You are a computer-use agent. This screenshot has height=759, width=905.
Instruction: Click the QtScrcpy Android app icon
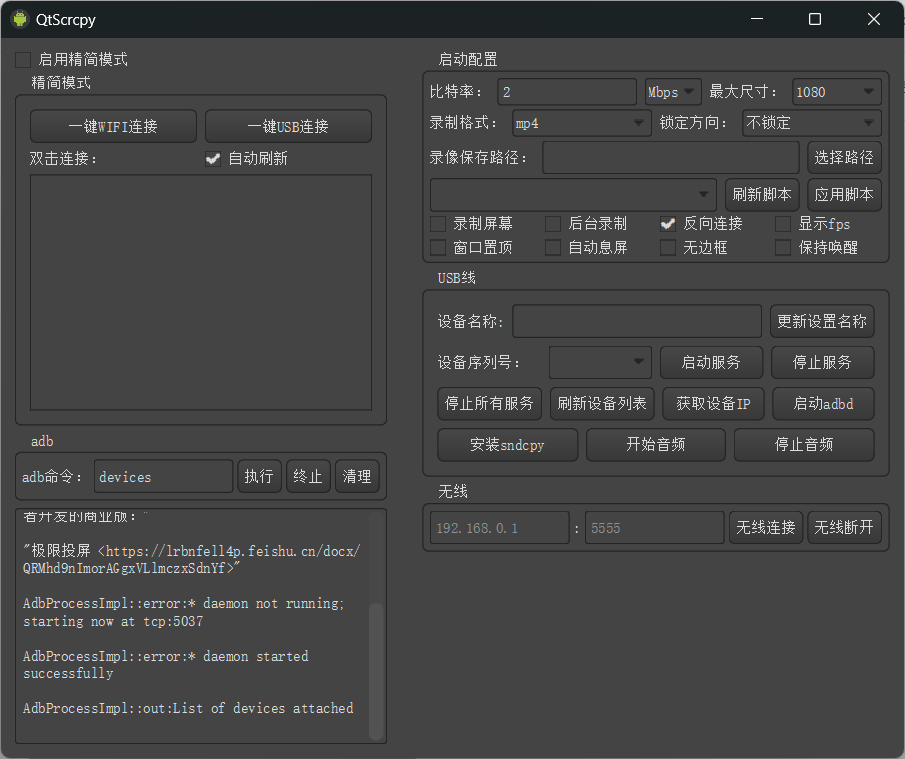[20, 19]
